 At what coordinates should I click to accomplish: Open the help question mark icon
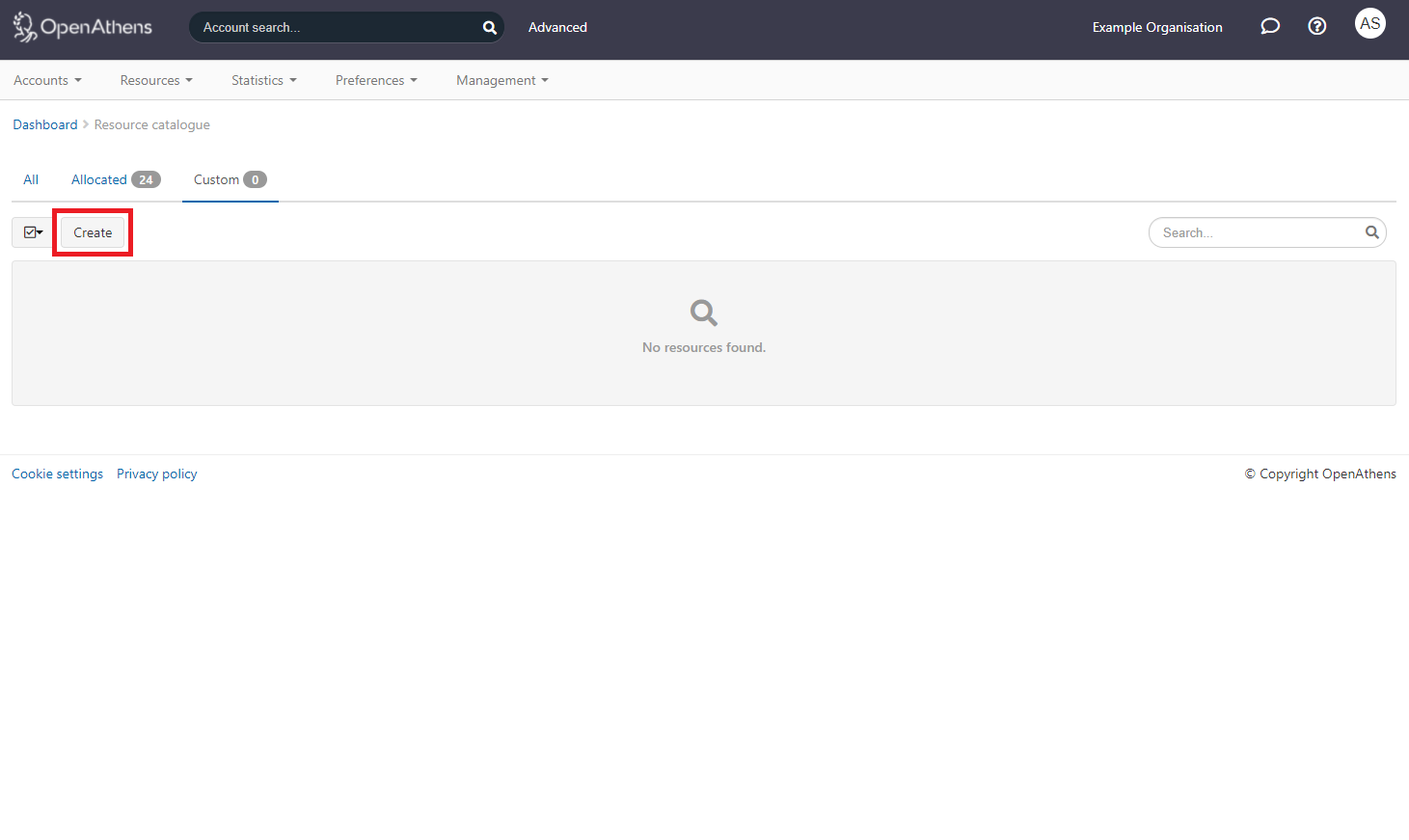[1317, 26]
